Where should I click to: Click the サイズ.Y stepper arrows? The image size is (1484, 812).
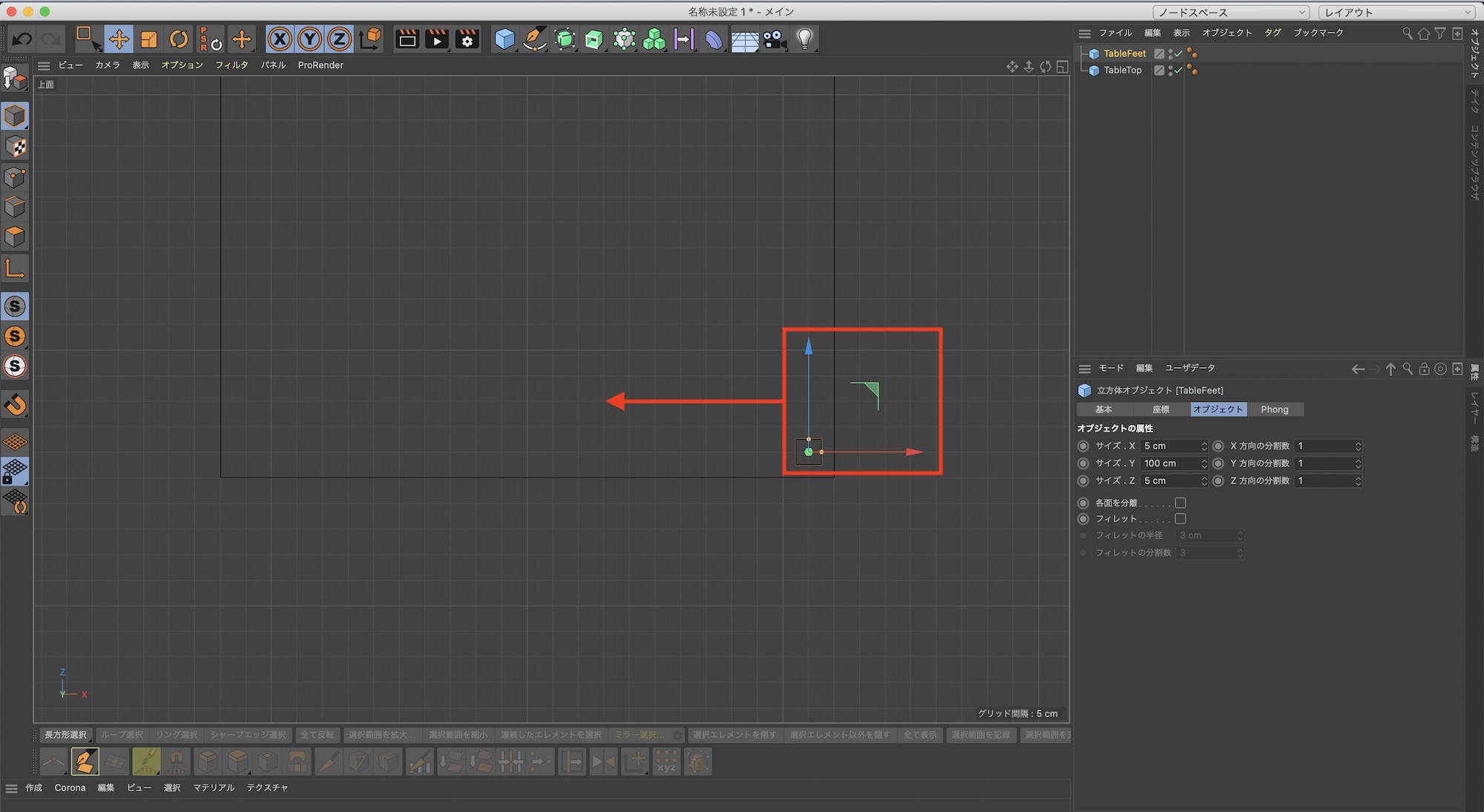point(1204,463)
